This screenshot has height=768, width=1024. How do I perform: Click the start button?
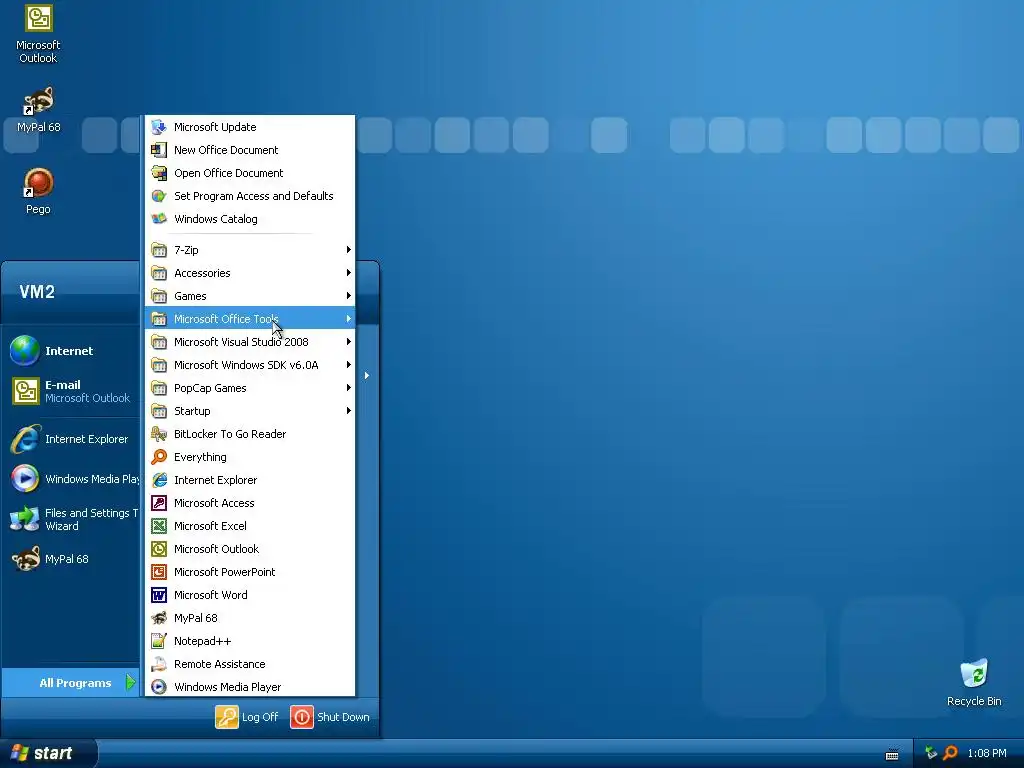pos(48,753)
